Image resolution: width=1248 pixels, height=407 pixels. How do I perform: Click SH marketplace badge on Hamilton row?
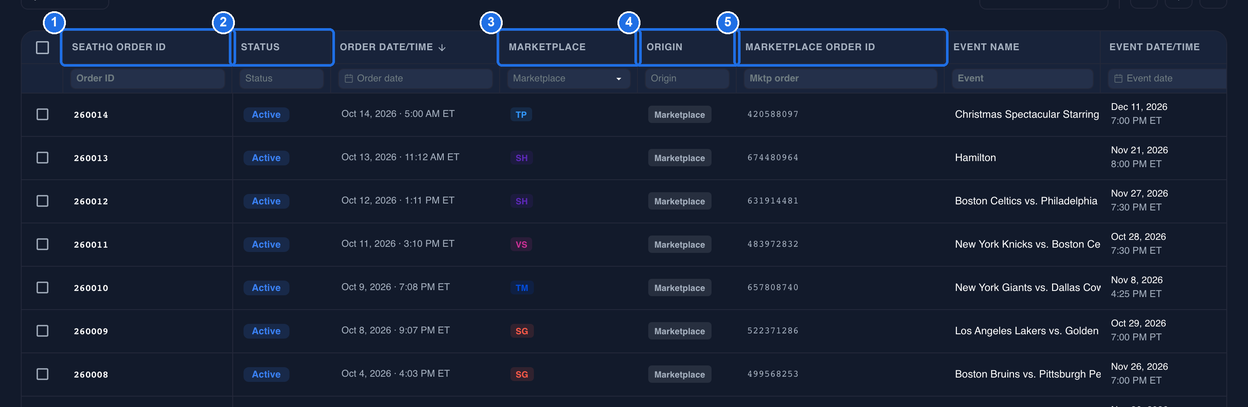pos(521,158)
